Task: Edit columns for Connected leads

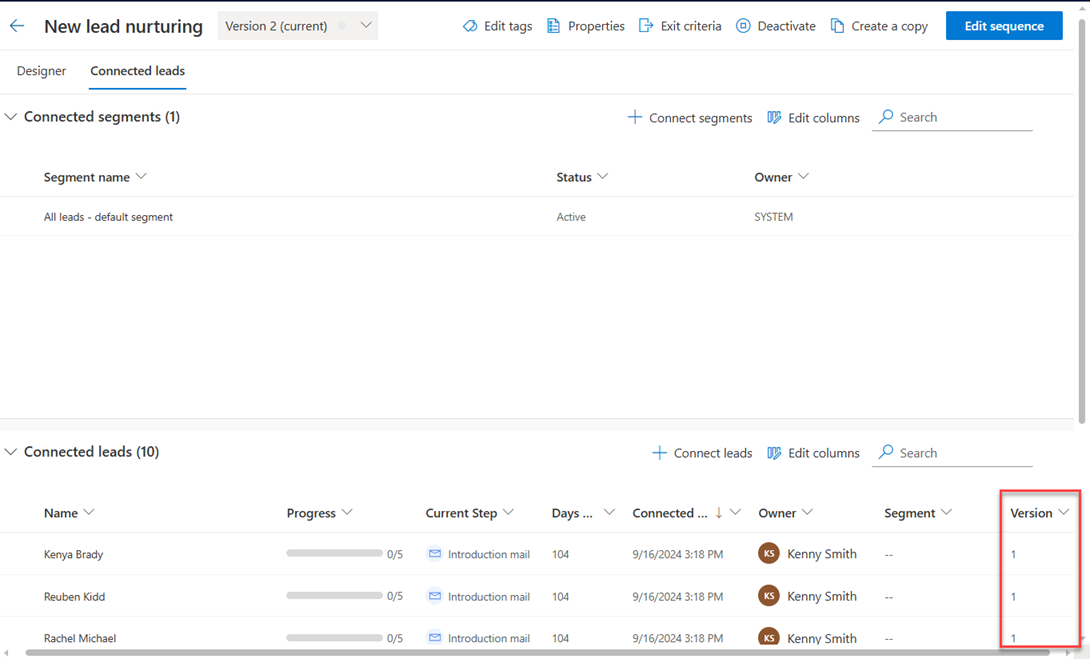Action: 813,453
